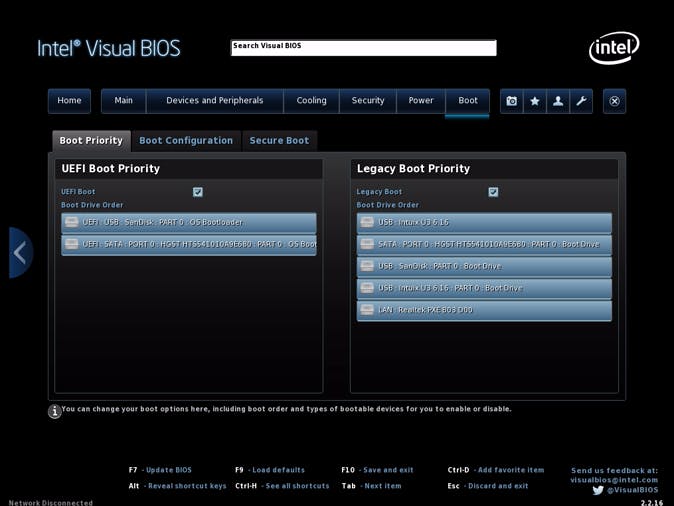The width and height of the screenshot is (674, 506).
Task: Open the wrench advanced settings icon
Action: coord(581,101)
